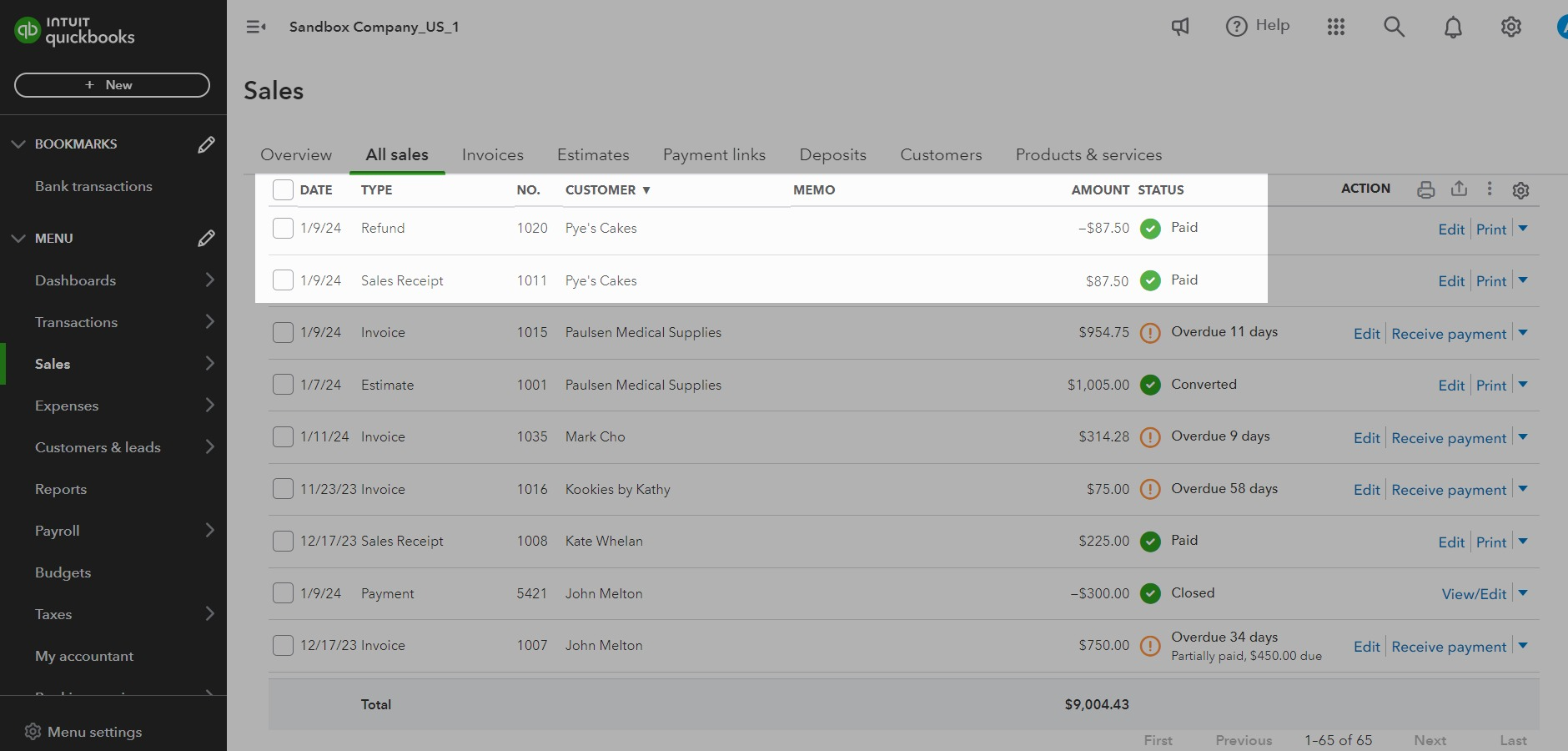The width and height of the screenshot is (1568, 751).
Task: Click overdue icon for invoice 1007
Action: pyautogui.click(x=1150, y=646)
